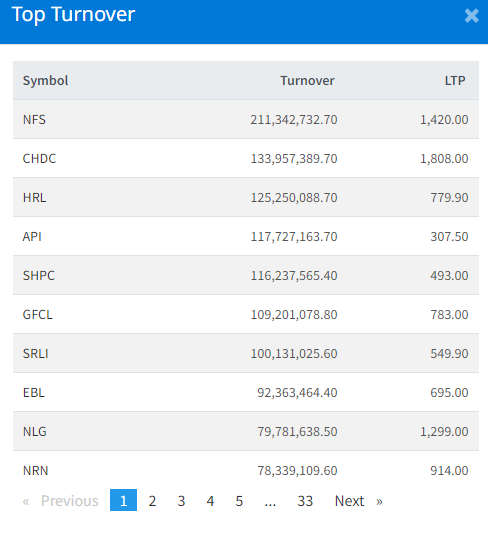Click the right double-arrow pagination icon
The width and height of the screenshot is (488, 536).
pyautogui.click(x=379, y=501)
